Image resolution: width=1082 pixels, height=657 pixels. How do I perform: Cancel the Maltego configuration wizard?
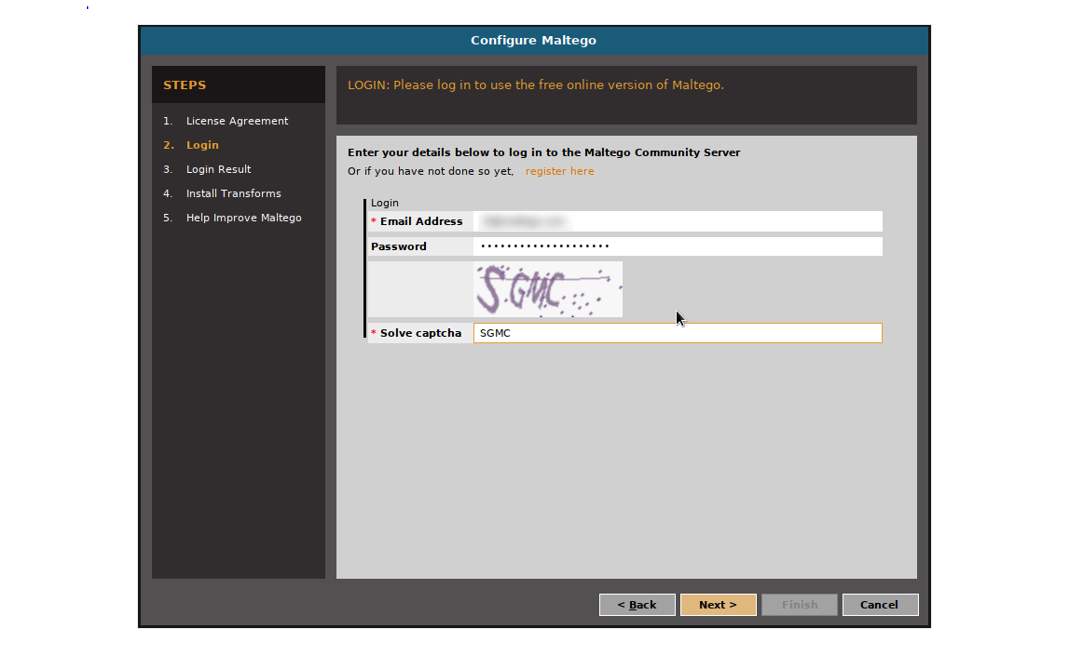click(879, 605)
